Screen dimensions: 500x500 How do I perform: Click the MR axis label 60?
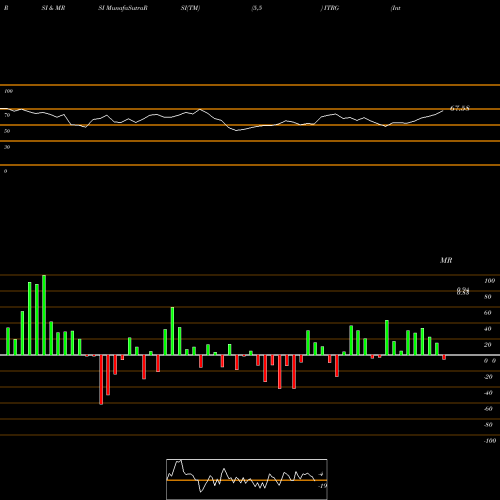point(488,313)
